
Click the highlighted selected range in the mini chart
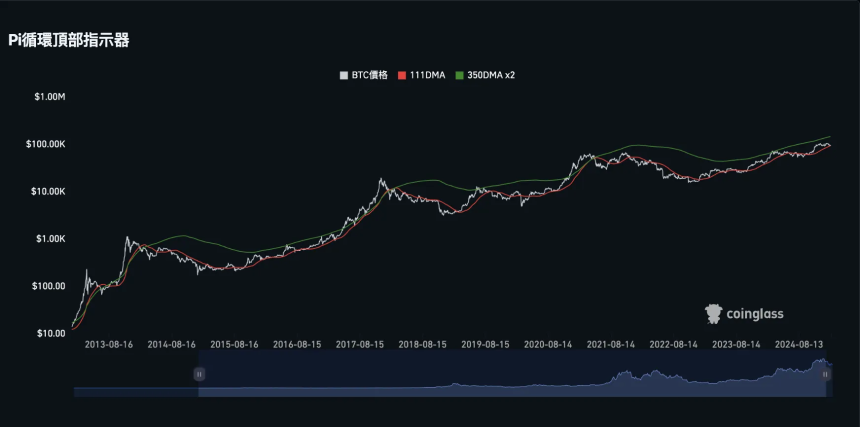click(512, 373)
